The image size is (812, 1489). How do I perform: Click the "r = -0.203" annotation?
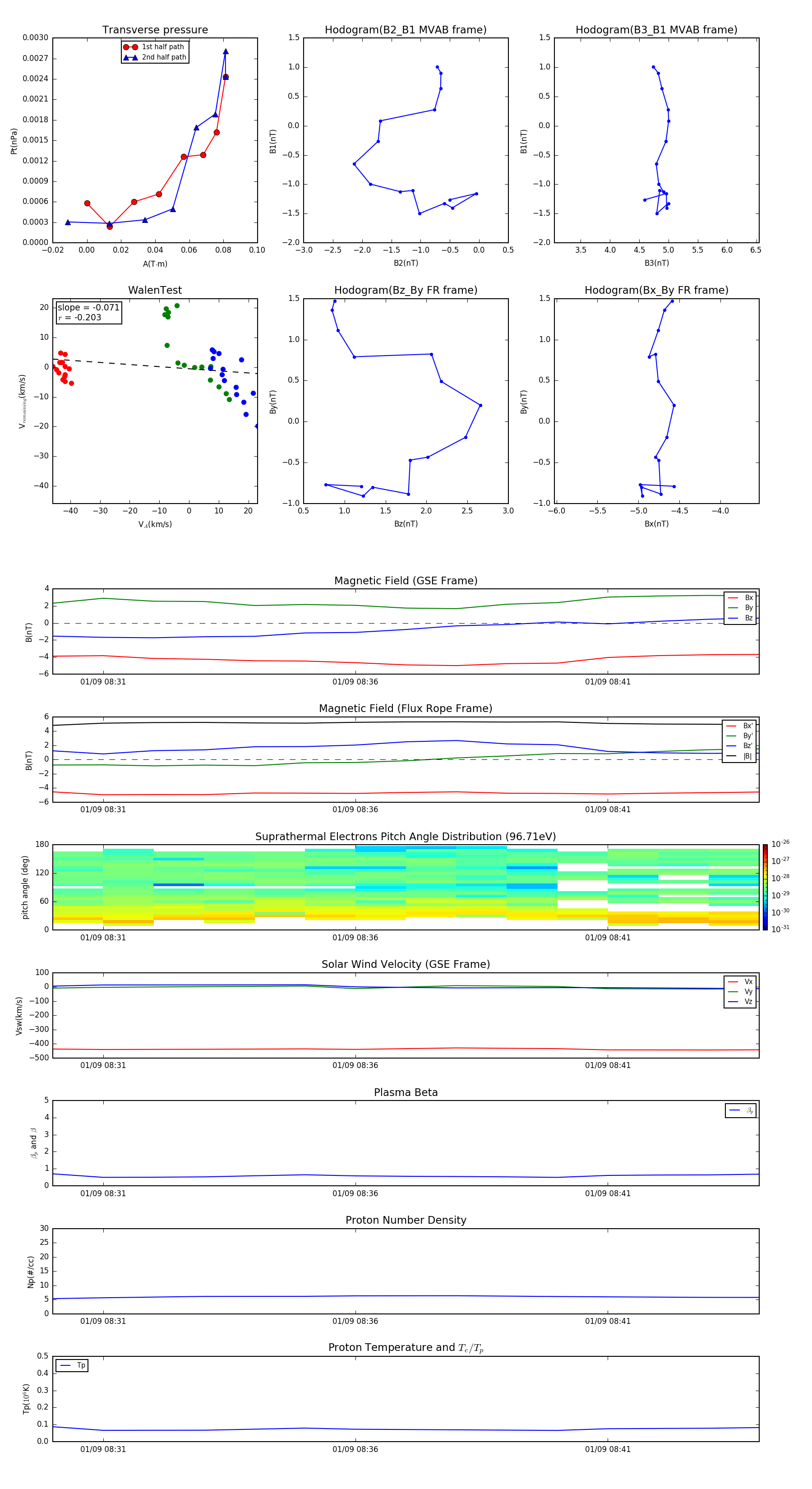point(80,317)
